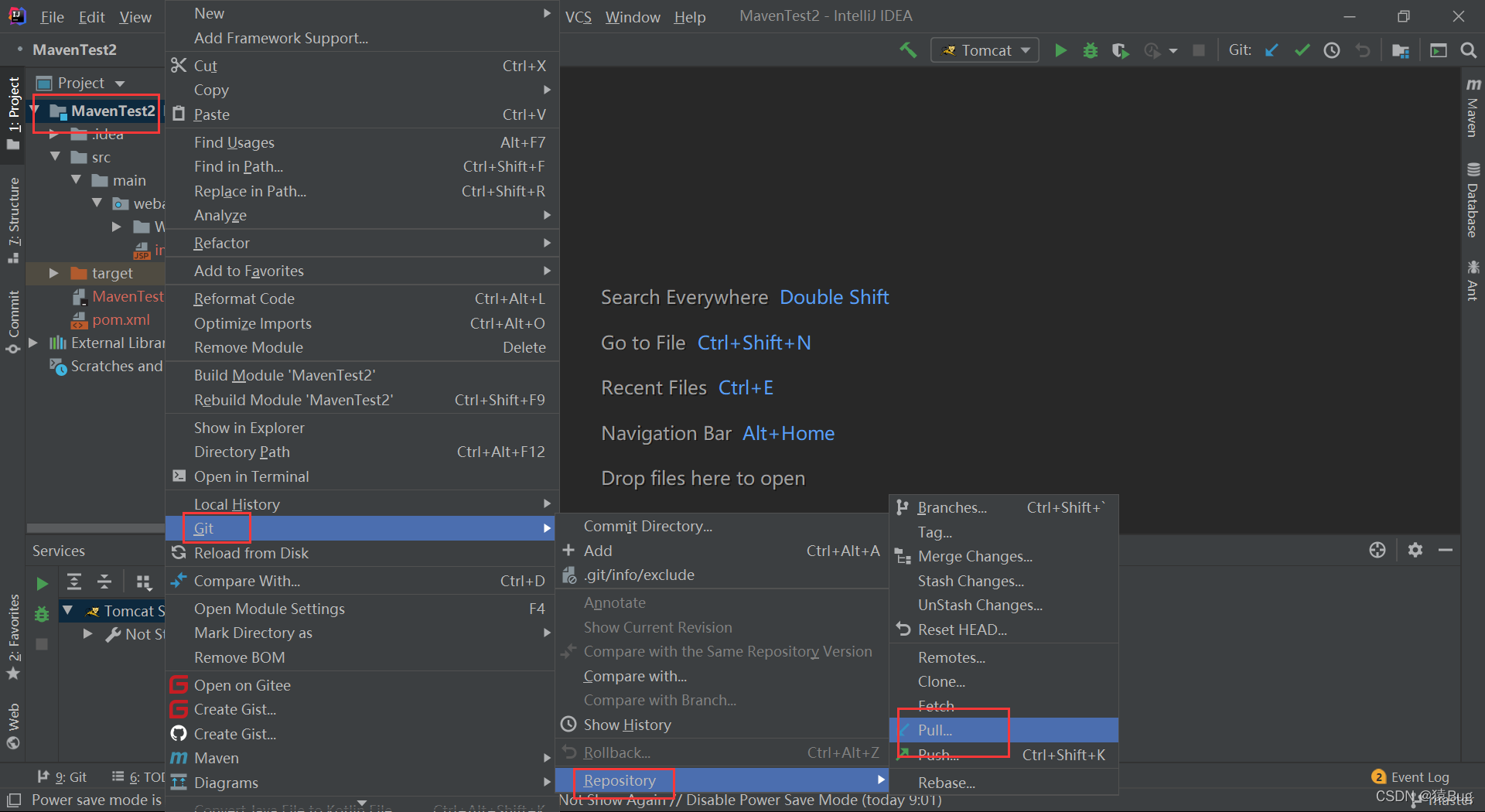1485x812 pixels.
Task: Expand all nodes icon in Services toolbar
Action: pyautogui.click(x=74, y=582)
